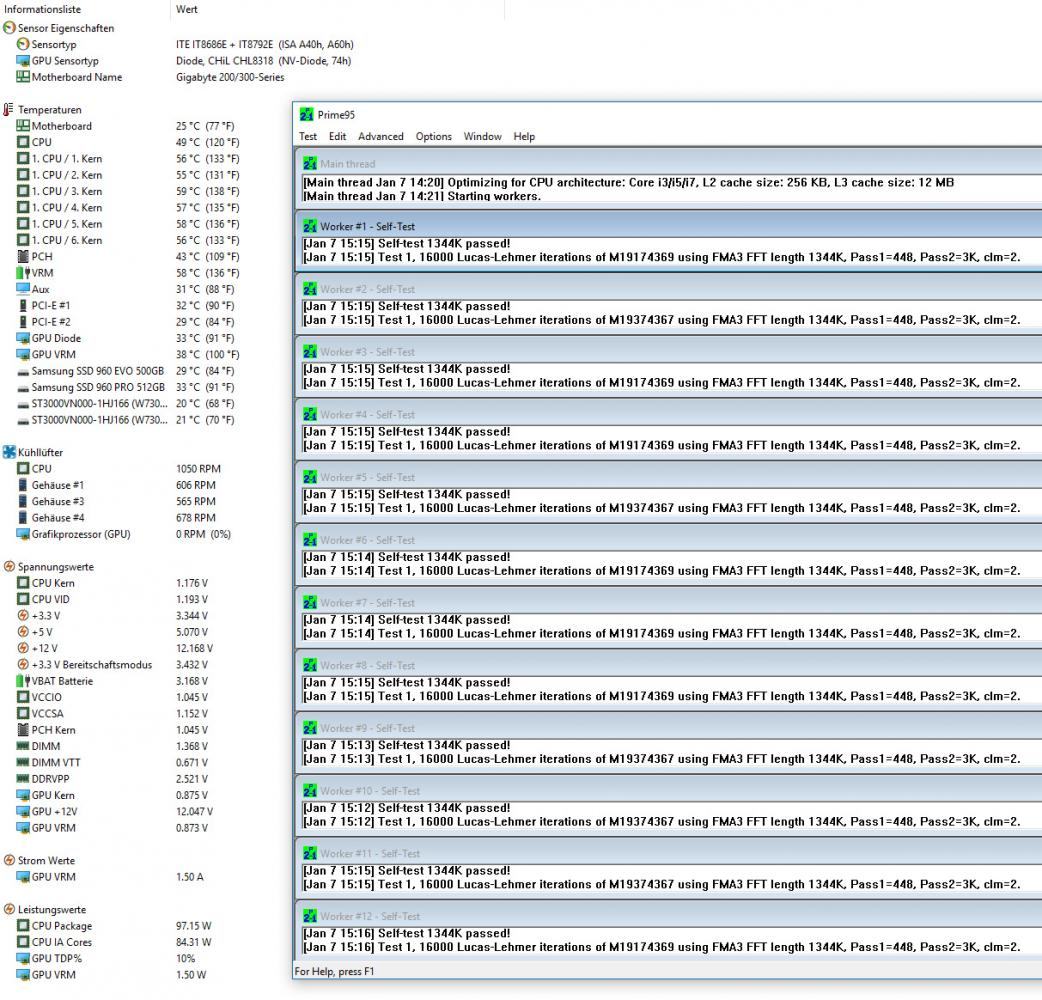Click the Samsung SSD 960 EVO drive icon
This screenshot has height=1000, width=1042.
click(x=23, y=372)
